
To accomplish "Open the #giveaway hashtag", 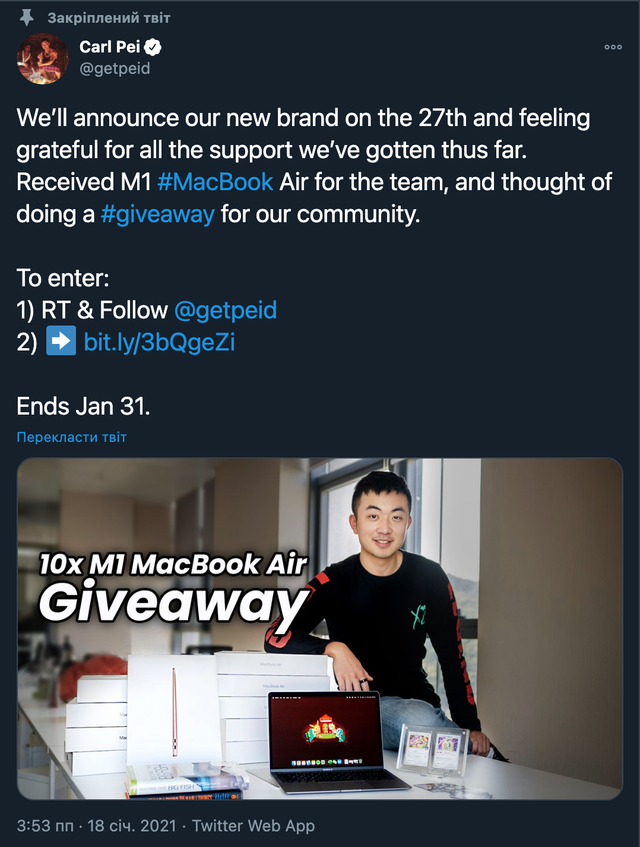I will point(157,214).
